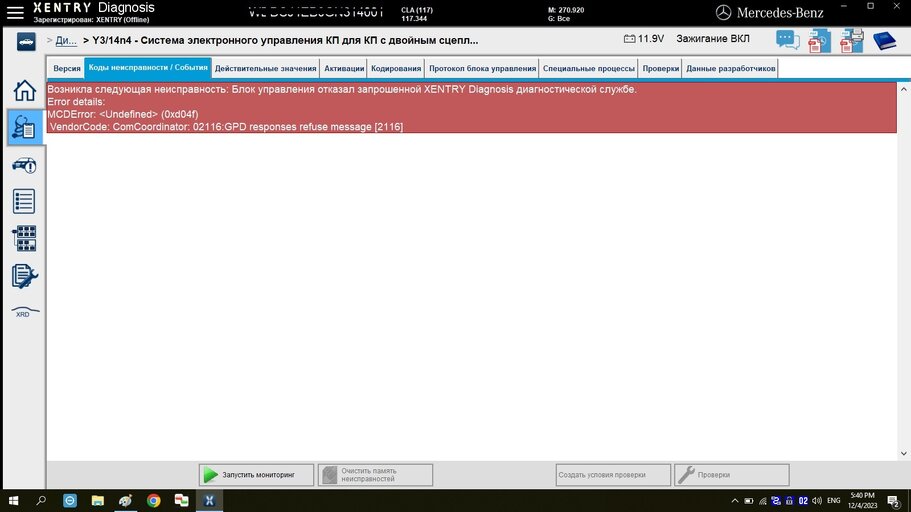
Task: Click the Ди... breadcrumb link
Action: coord(66,41)
